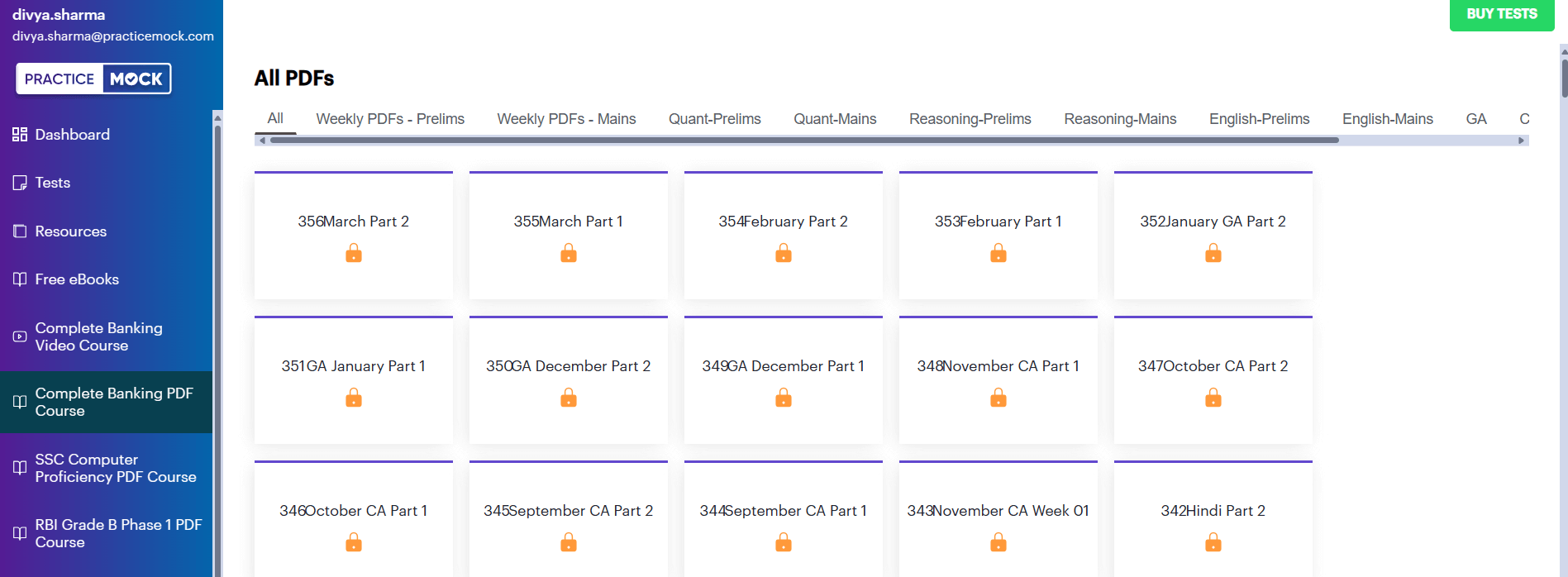Screen dimensions: 1568x577
Task: Click the Resources icon in sidebar
Action: coord(20,231)
